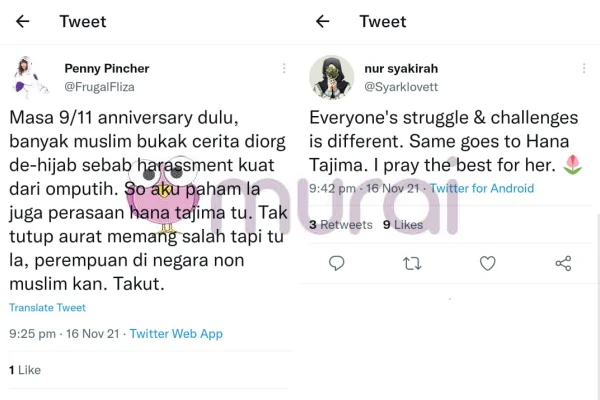Open Penny Pincher's profile picture
This screenshot has height=400, width=600.
[31, 77]
